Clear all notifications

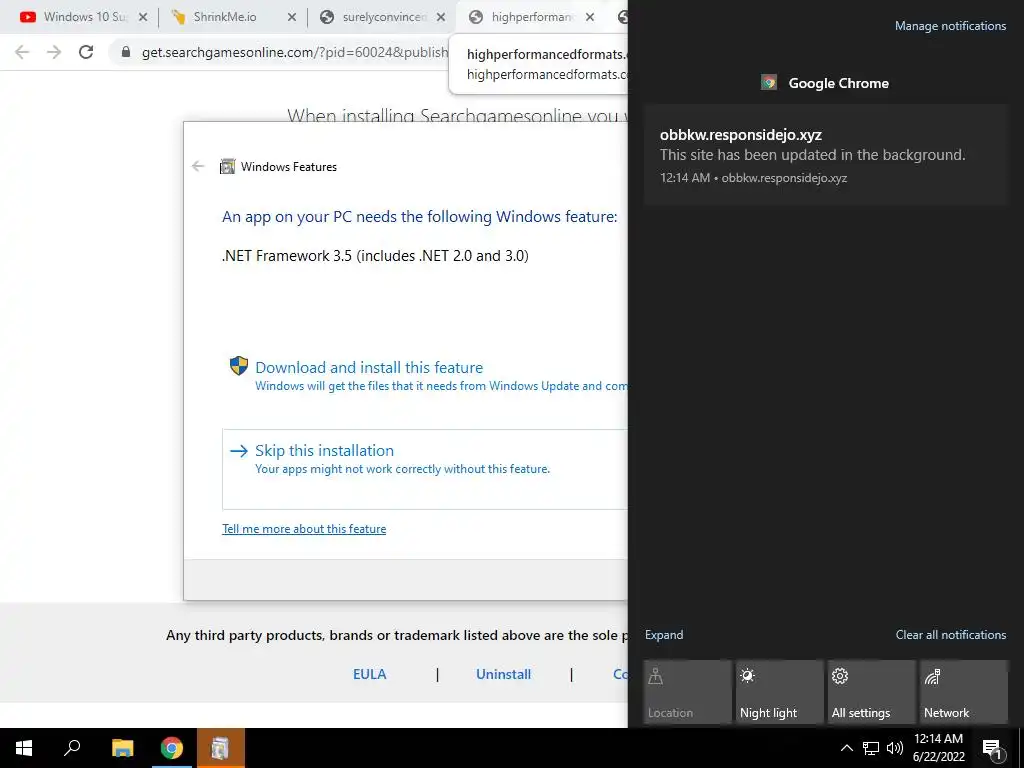(950, 635)
